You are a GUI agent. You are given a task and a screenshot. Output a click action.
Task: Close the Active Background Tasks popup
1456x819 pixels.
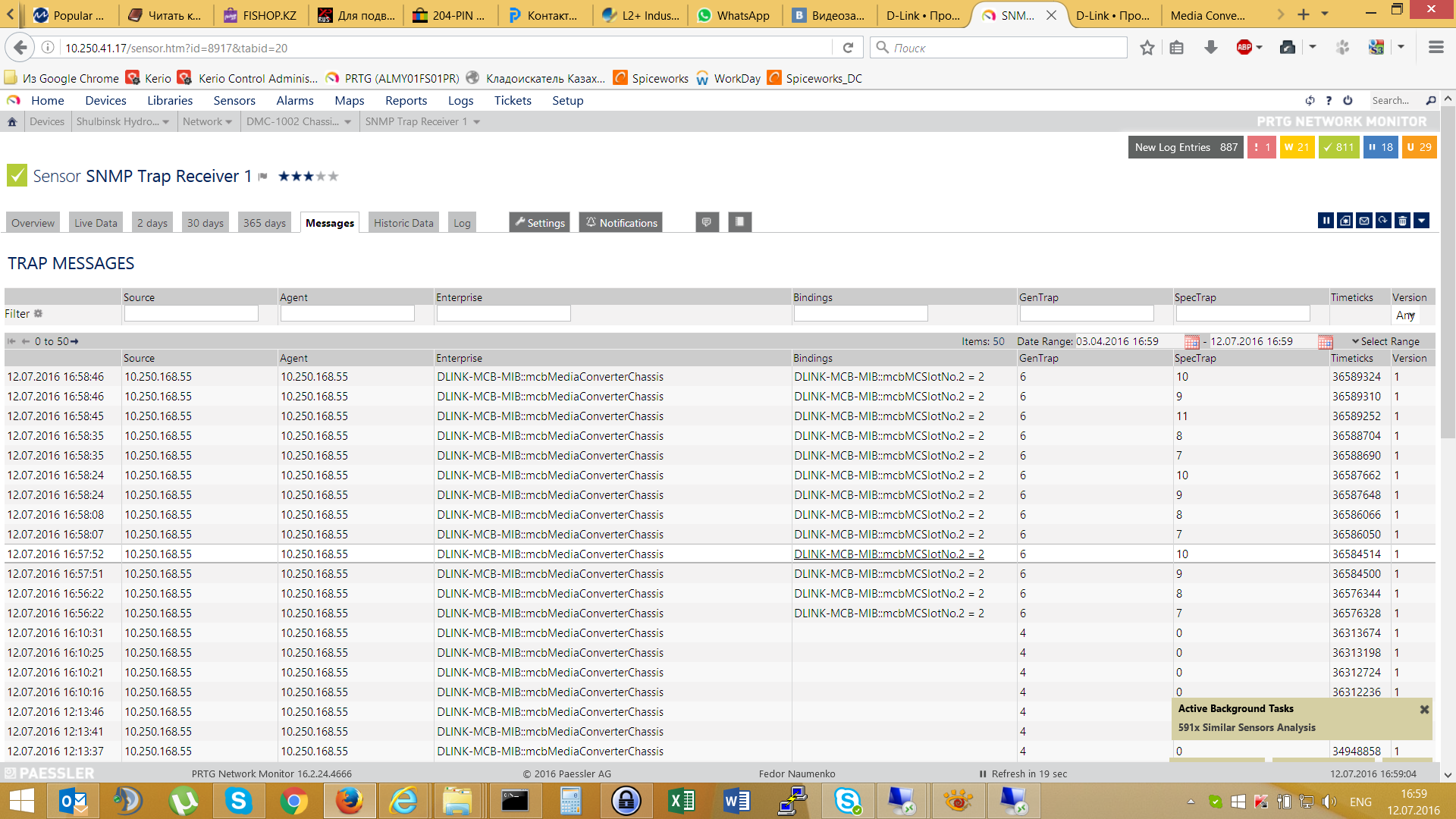click(1424, 709)
